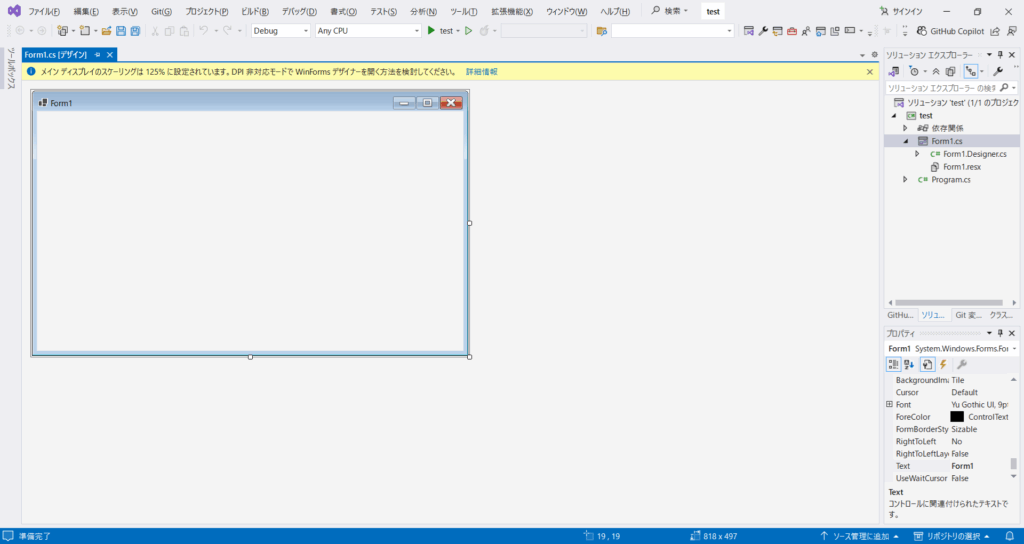This screenshot has width=1024, height=544.
Task: Open the Solution Explorer wrench properties icon
Action: click(997, 72)
